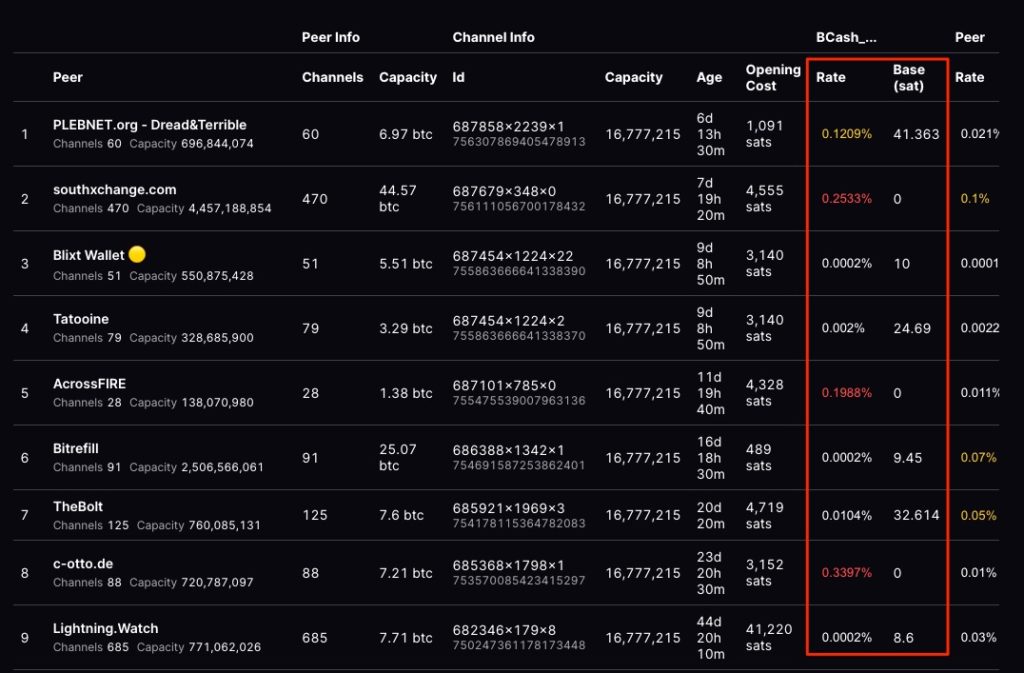
Task: Click channel id 687454×1224×2
Action: [x=508, y=321]
